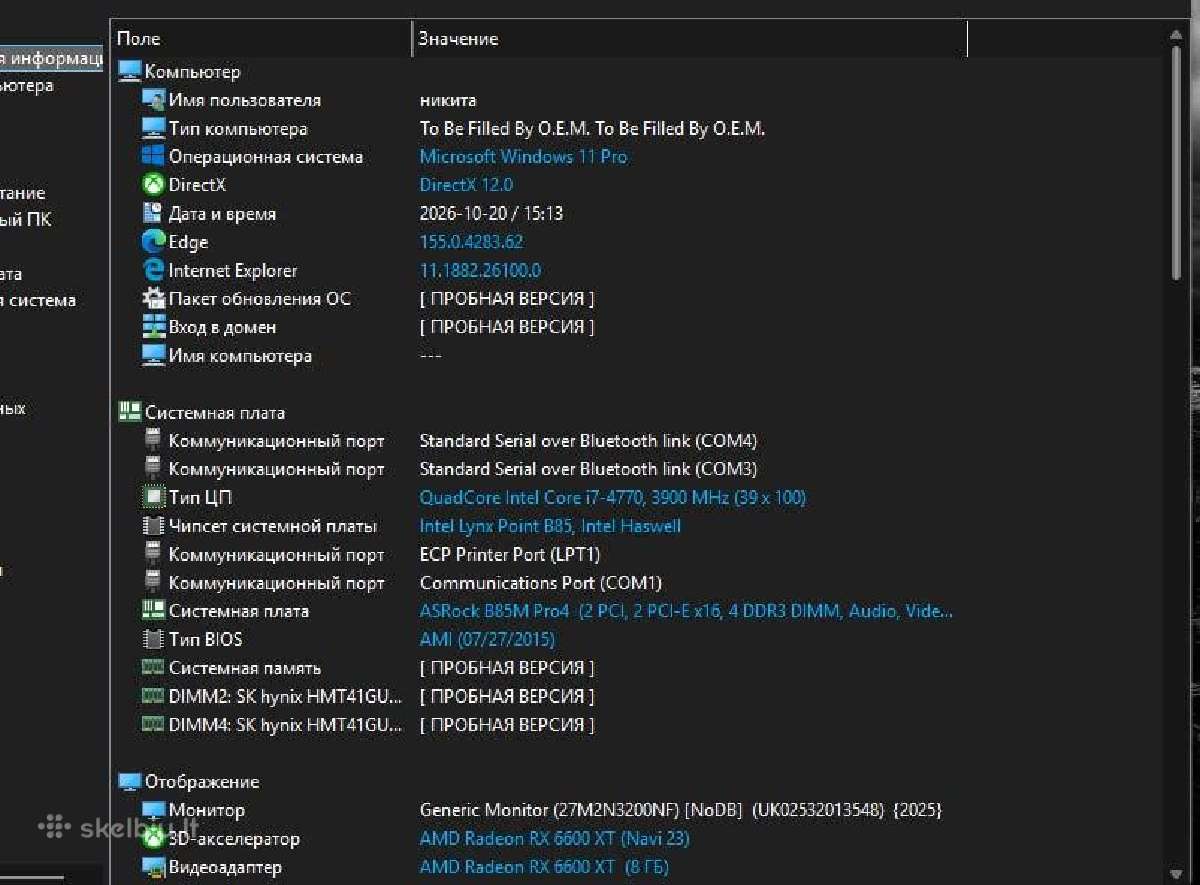Click the Отображение section monitor icon
This screenshot has width=1200, height=885.
point(130,781)
